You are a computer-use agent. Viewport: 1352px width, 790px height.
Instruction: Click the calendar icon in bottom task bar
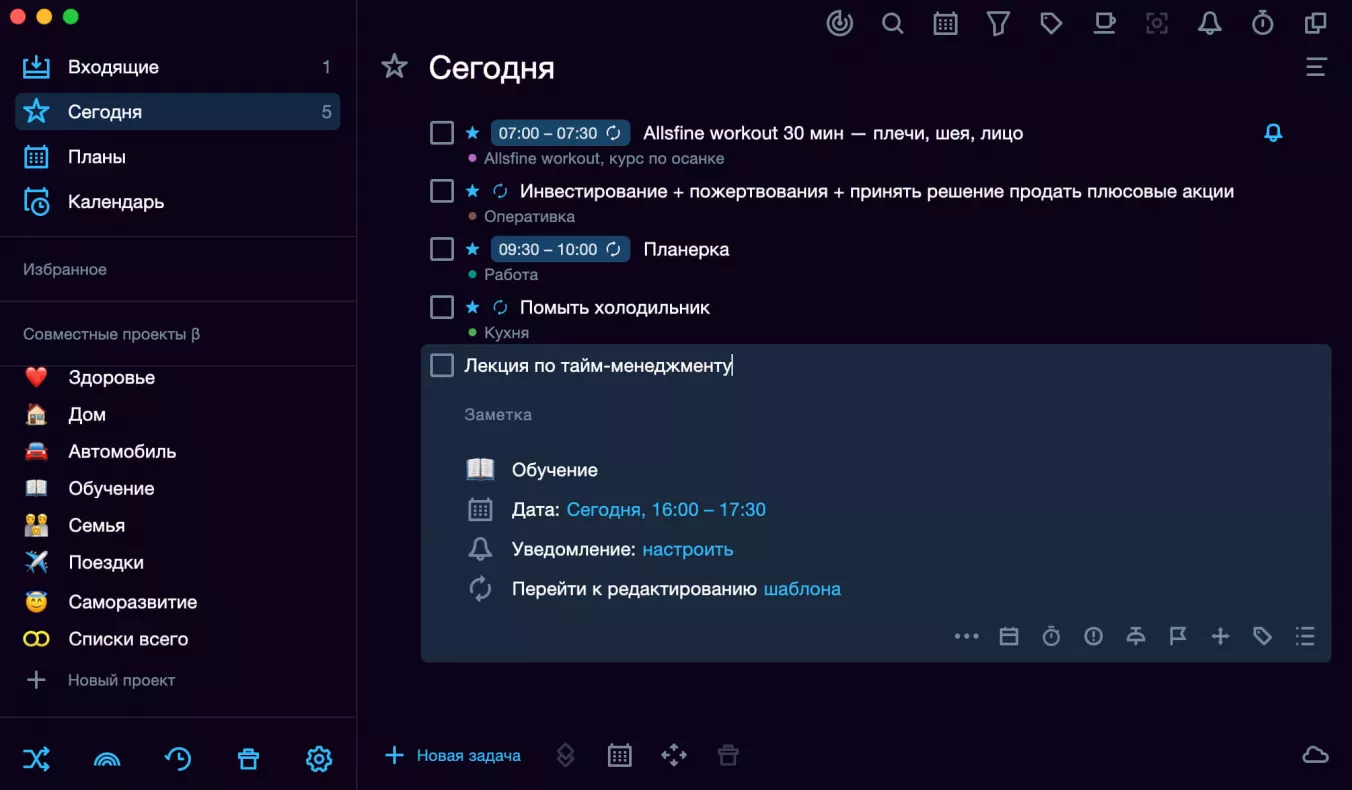coord(620,755)
